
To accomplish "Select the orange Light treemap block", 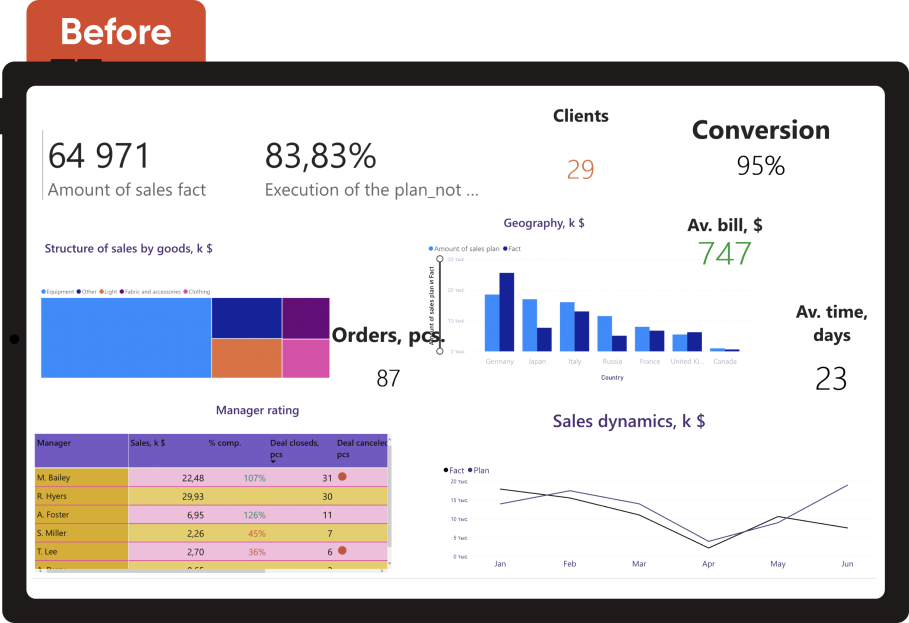I will pos(247,359).
